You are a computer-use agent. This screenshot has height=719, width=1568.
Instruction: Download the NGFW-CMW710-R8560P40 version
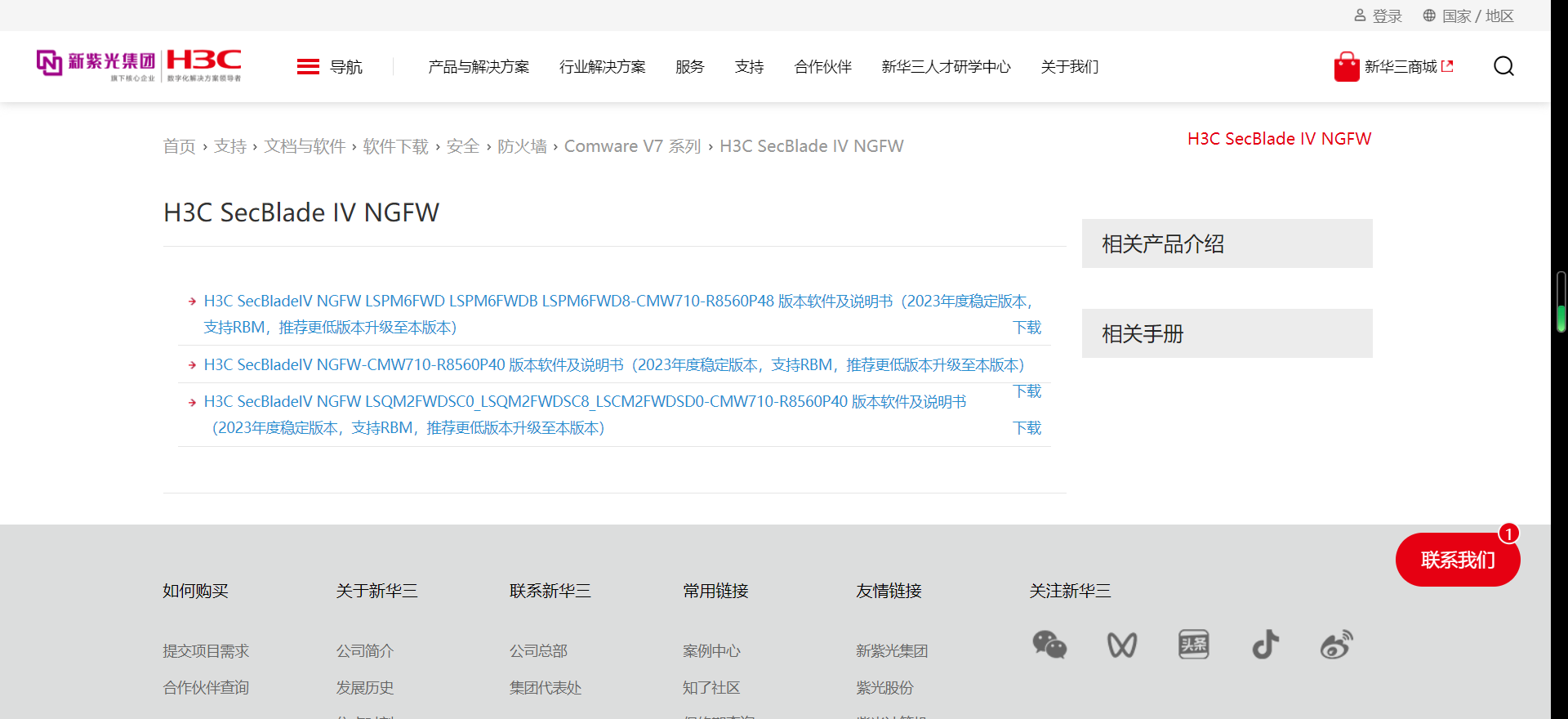click(1027, 391)
